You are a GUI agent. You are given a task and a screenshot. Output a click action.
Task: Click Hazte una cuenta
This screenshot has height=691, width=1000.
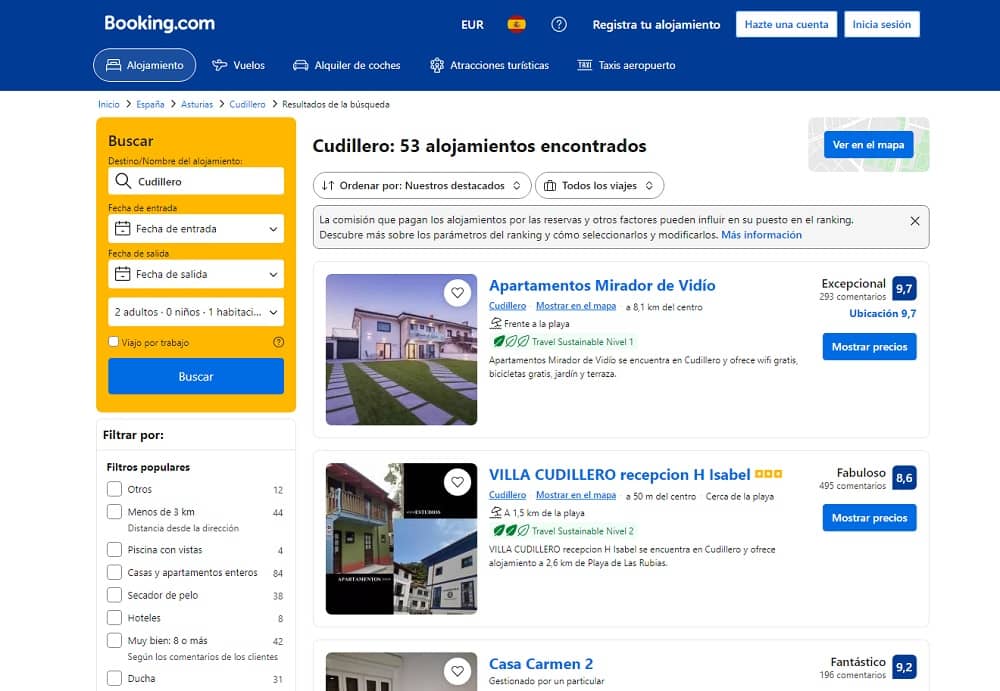pyautogui.click(x=786, y=24)
